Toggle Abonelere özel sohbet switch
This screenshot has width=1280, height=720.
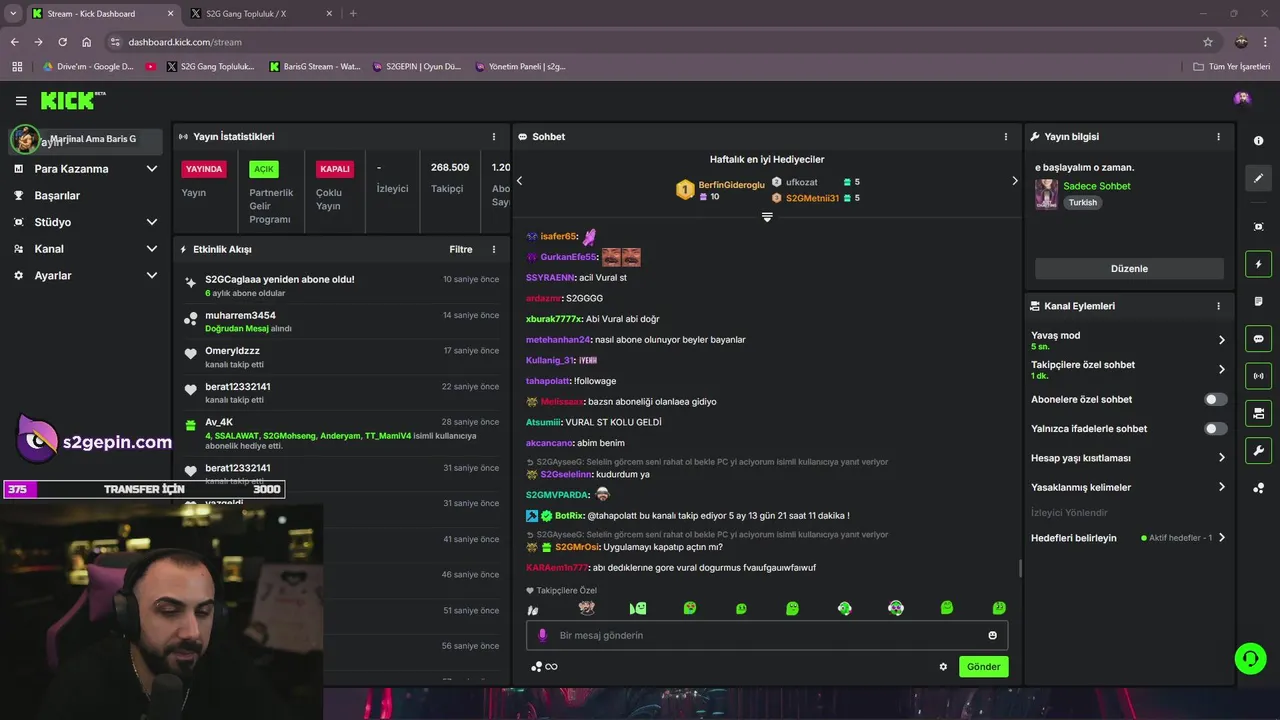tap(1215, 399)
